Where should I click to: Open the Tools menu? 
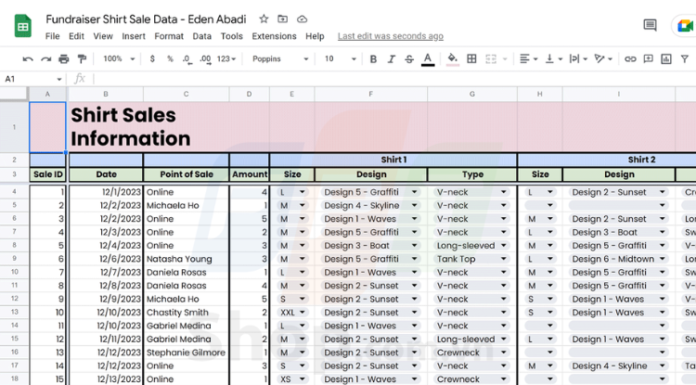pos(232,36)
